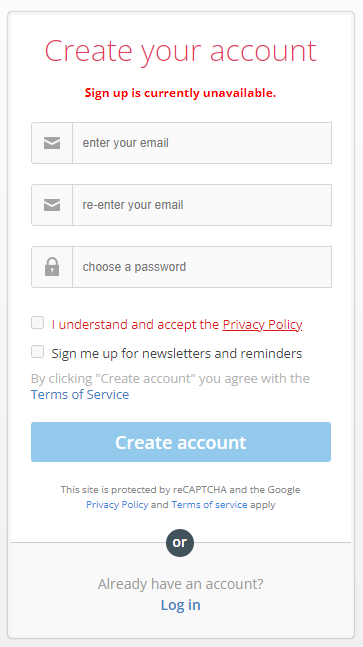Click the "I understand and accept the" label
The height and width of the screenshot is (647, 363).
pos(135,325)
